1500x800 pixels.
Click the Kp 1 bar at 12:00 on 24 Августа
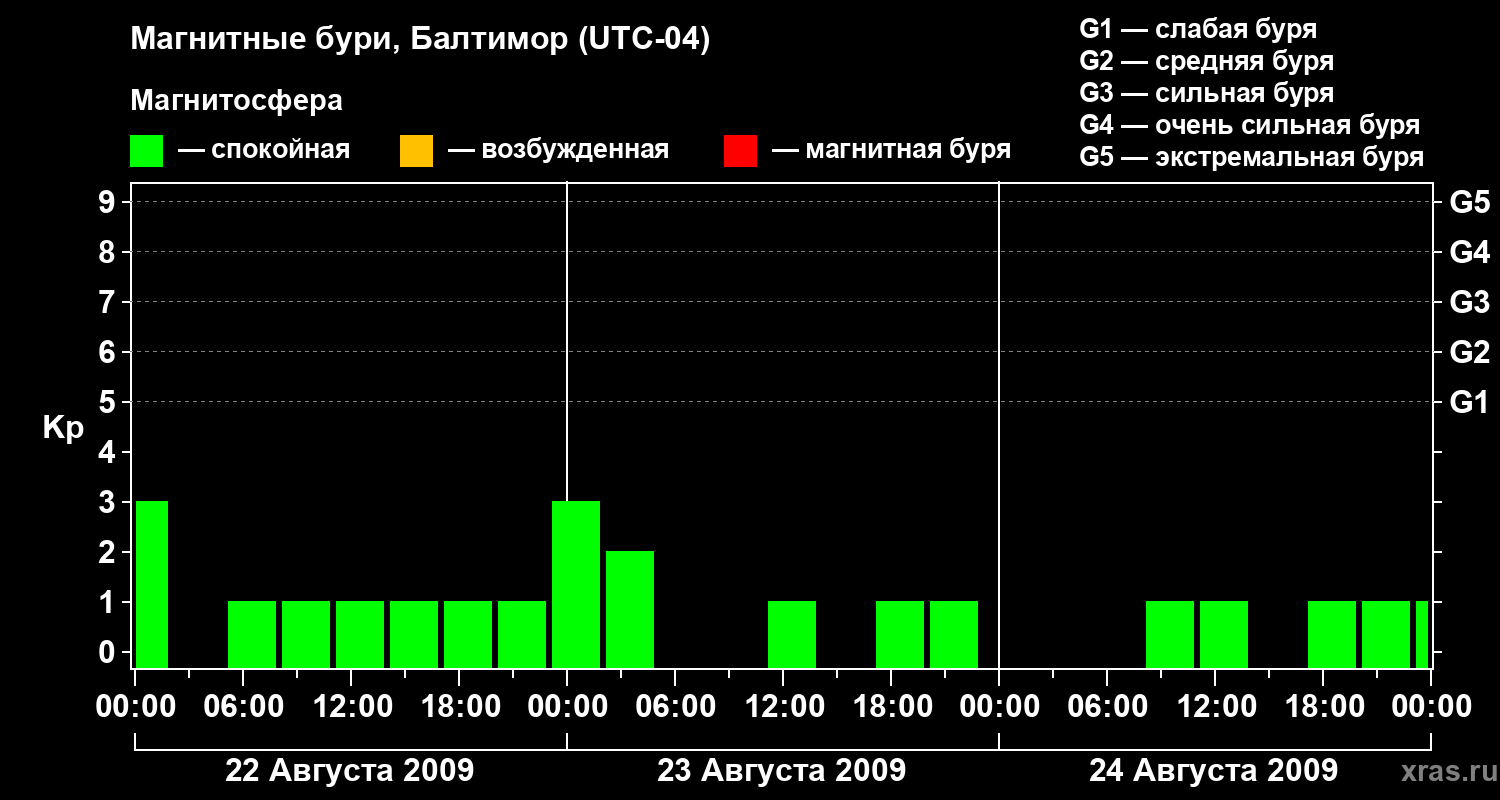pos(1224,634)
